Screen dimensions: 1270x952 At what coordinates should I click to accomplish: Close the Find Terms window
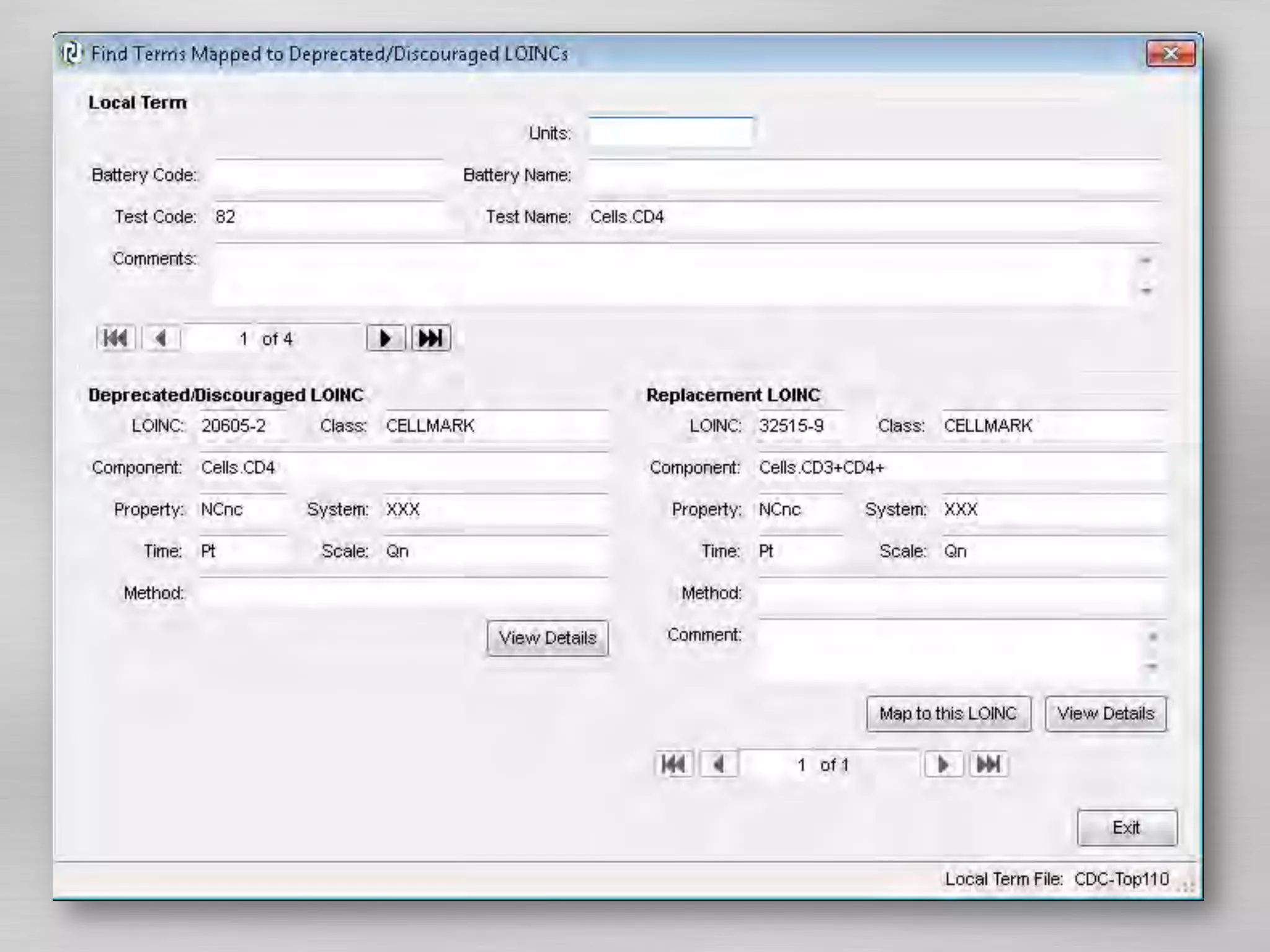point(1170,54)
